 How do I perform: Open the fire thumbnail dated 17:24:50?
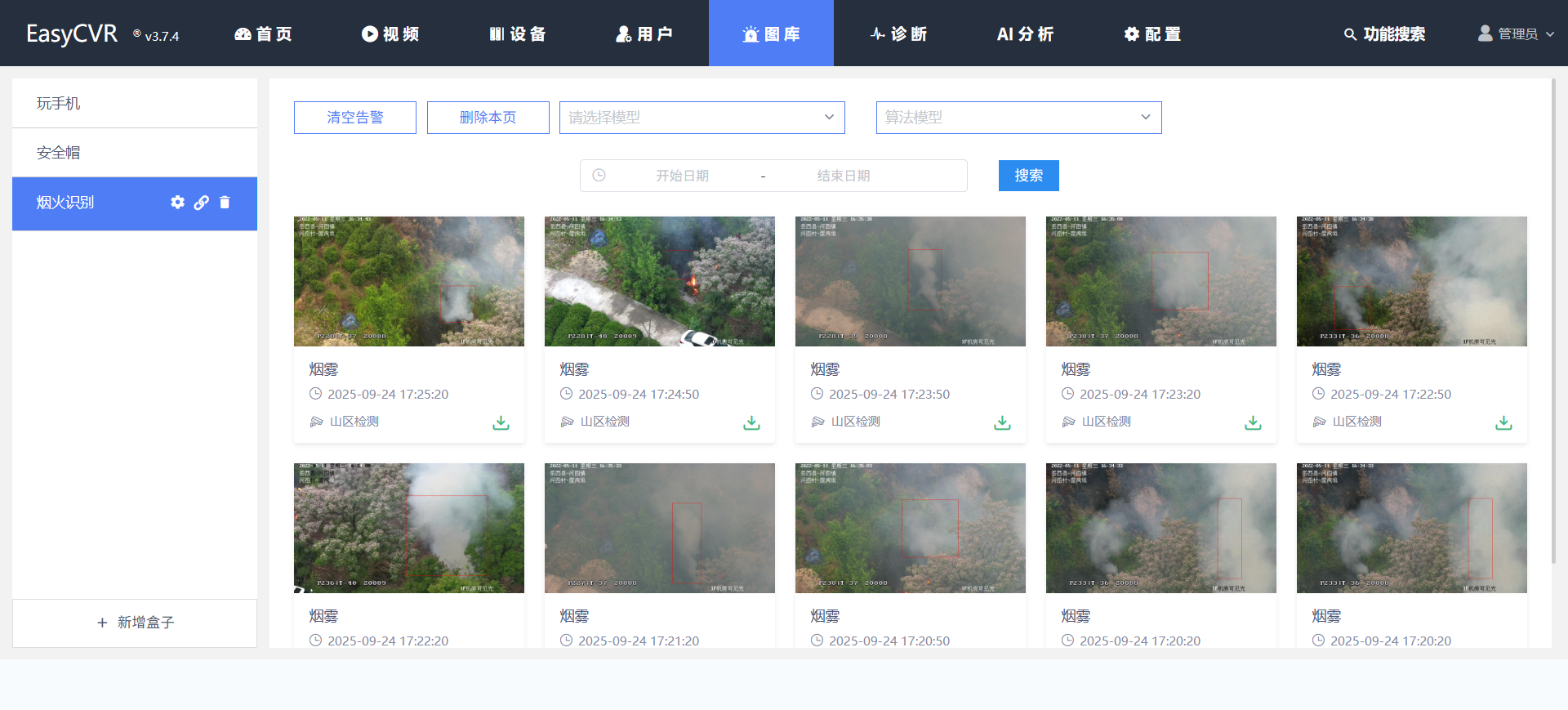pos(659,281)
